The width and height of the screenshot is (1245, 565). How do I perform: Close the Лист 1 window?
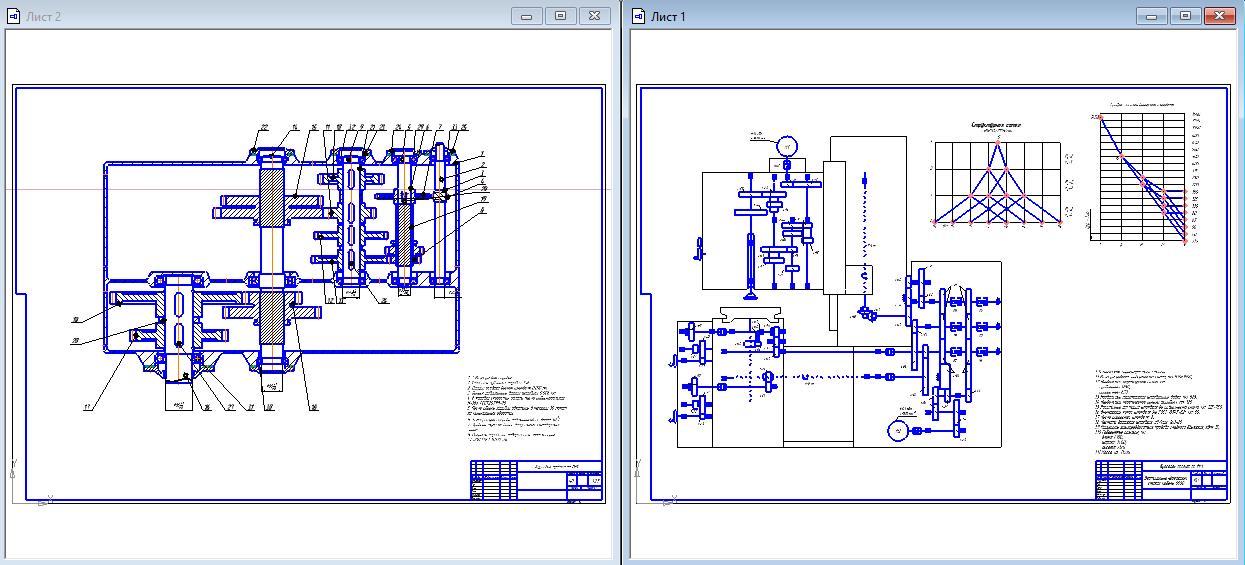[1218, 15]
